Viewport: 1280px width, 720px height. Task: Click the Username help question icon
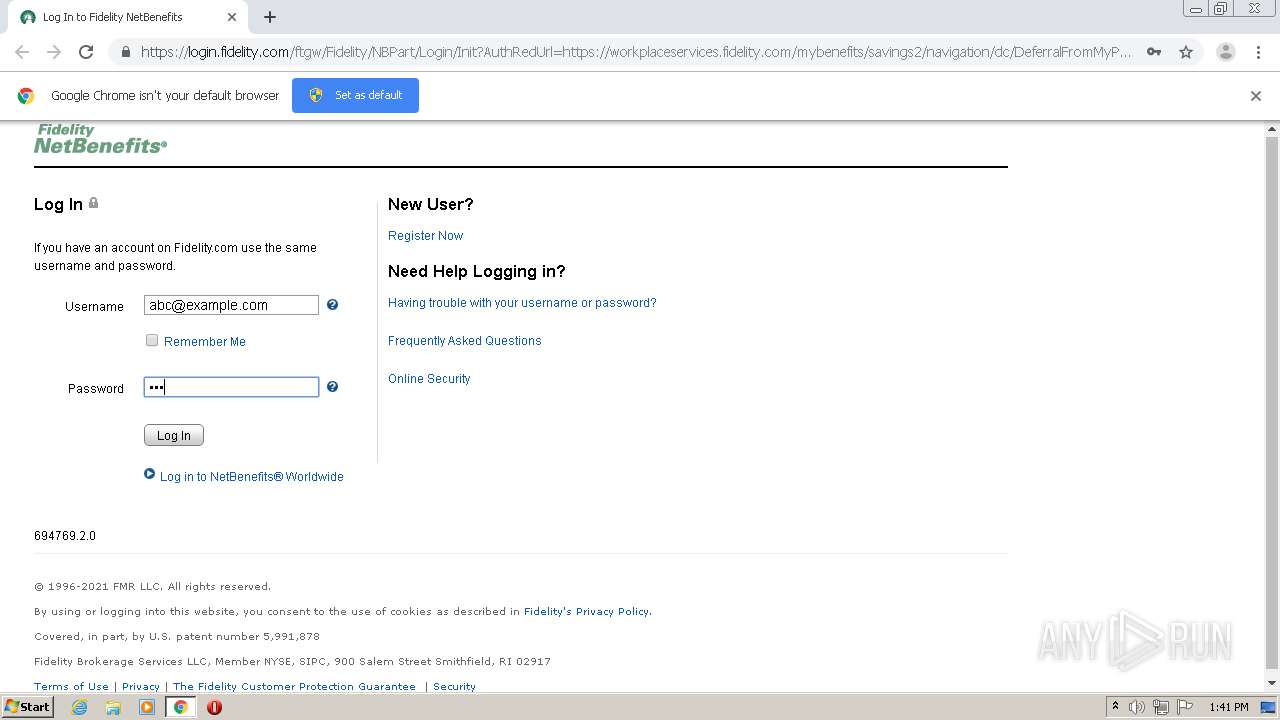click(332, 305)
